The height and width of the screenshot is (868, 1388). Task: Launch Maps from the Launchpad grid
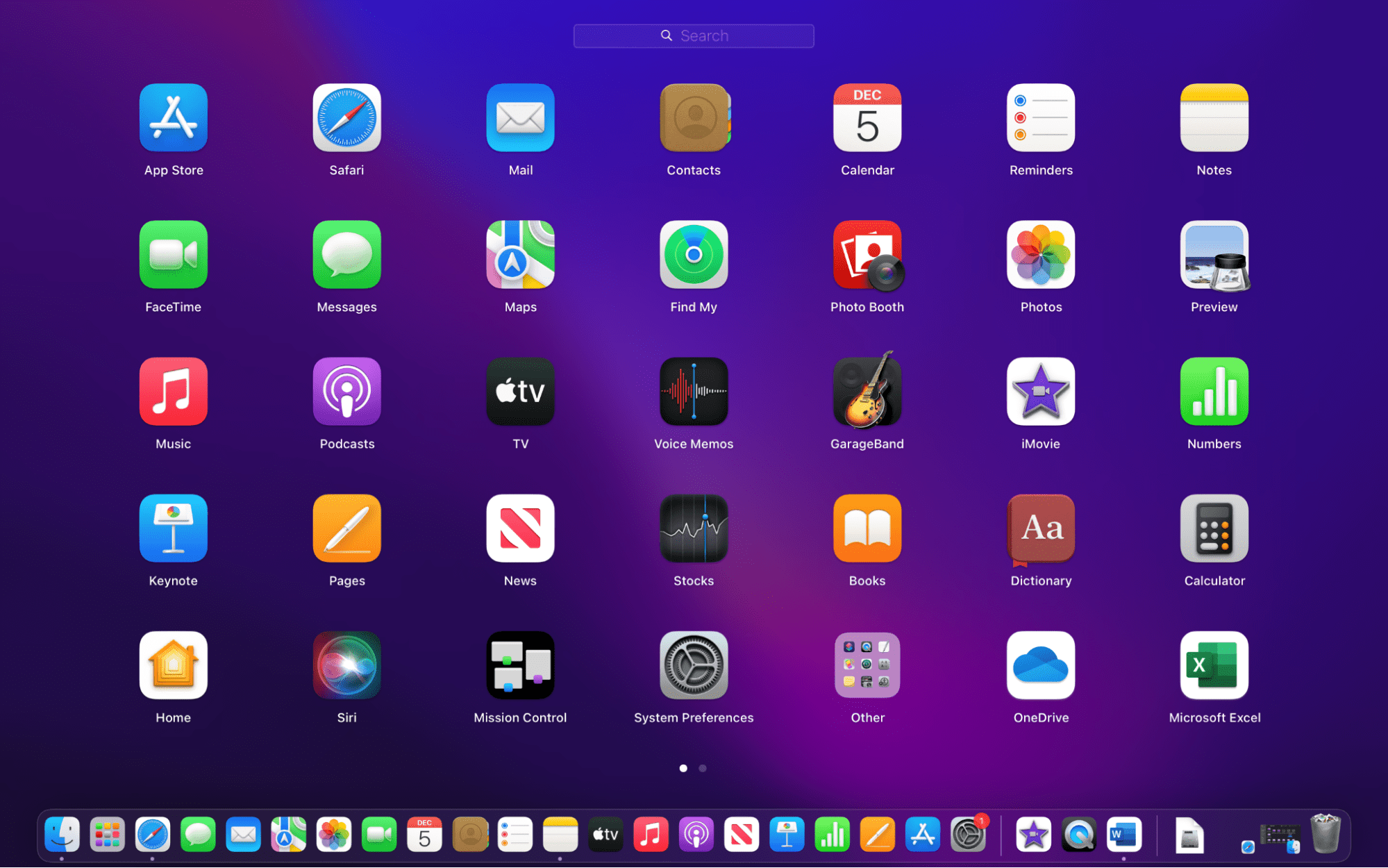click(x=520, y=255)
